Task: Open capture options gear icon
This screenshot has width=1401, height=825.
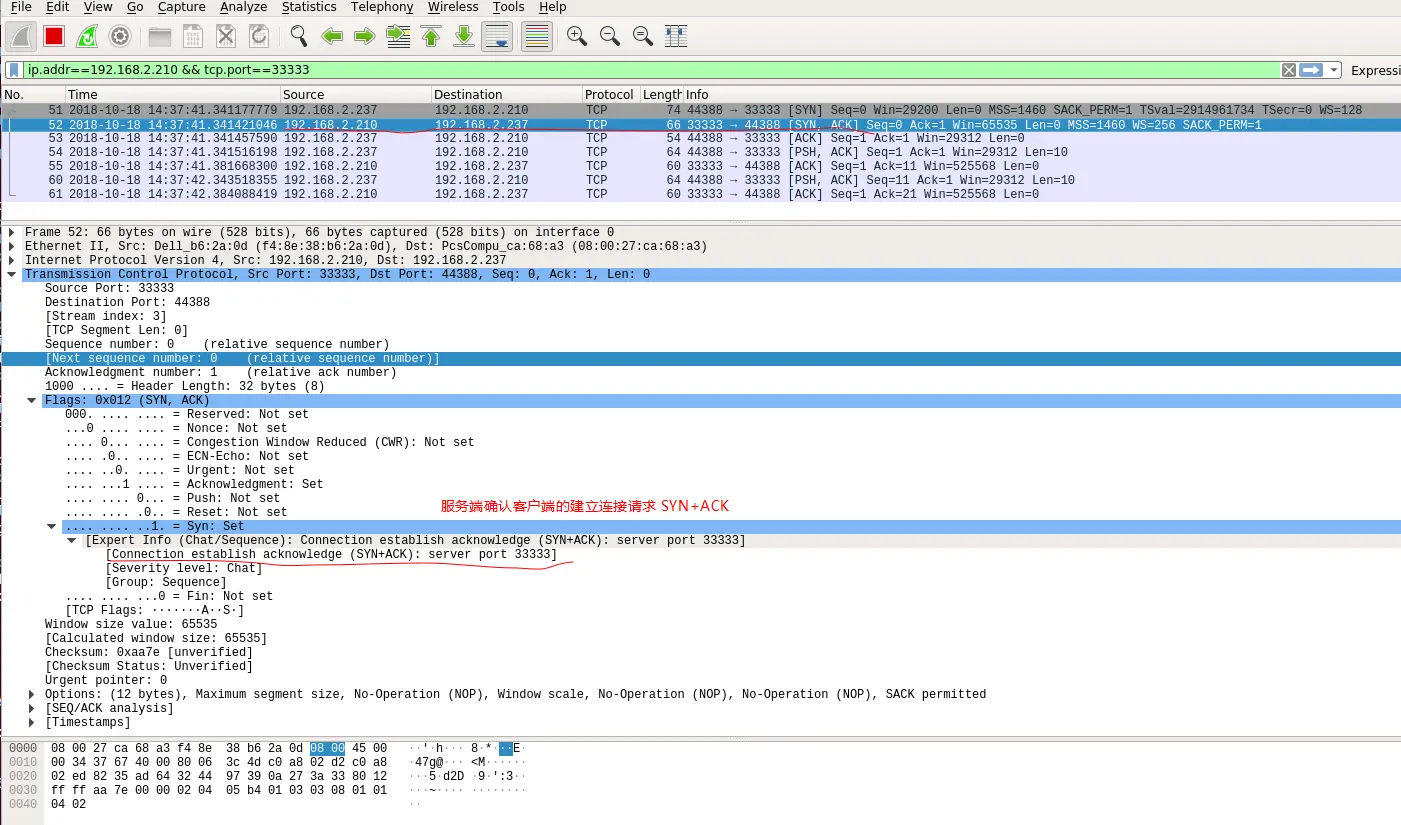Action: [120, 37]
